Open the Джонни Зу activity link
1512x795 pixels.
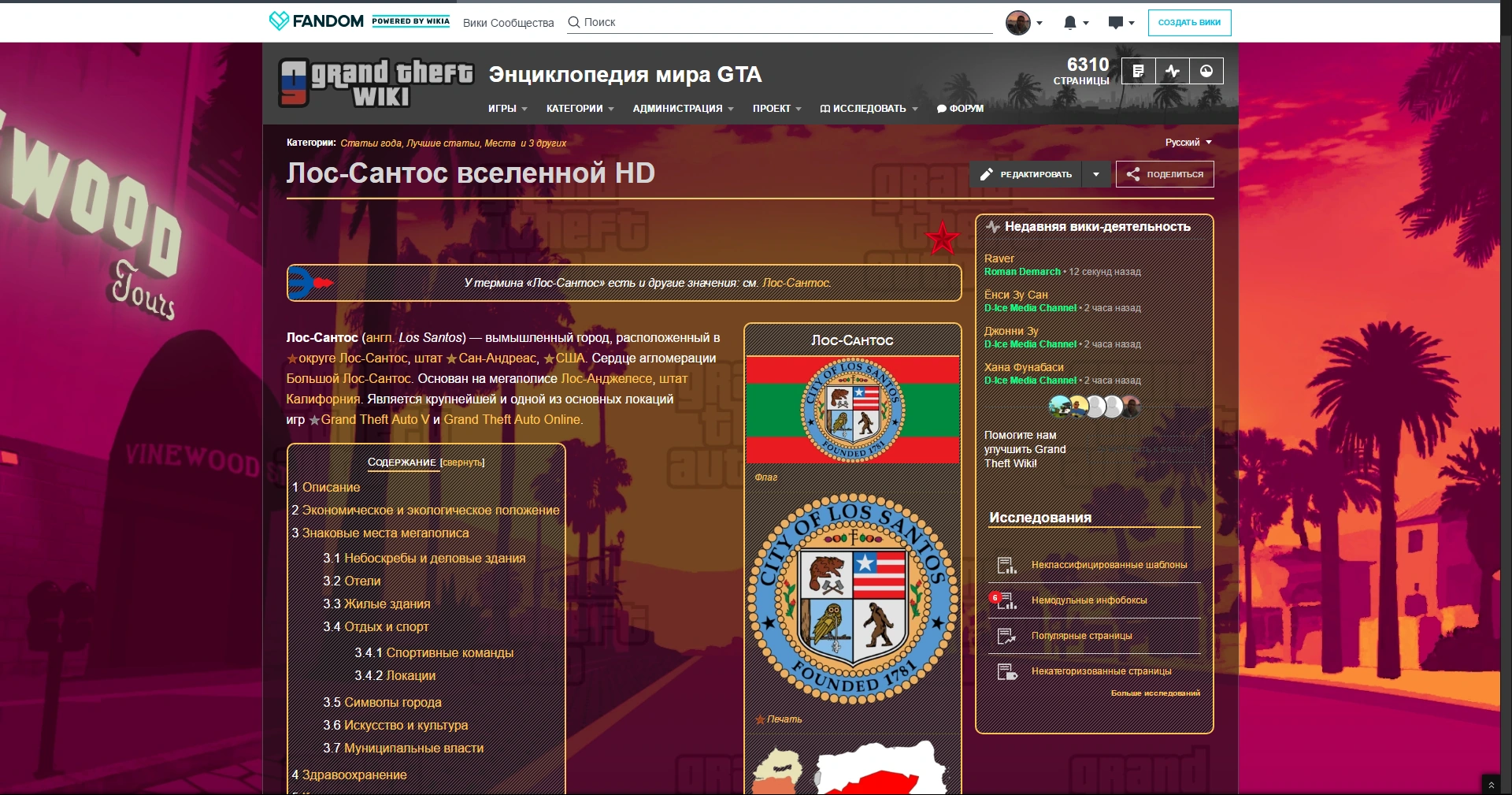tap(1011, 331)
